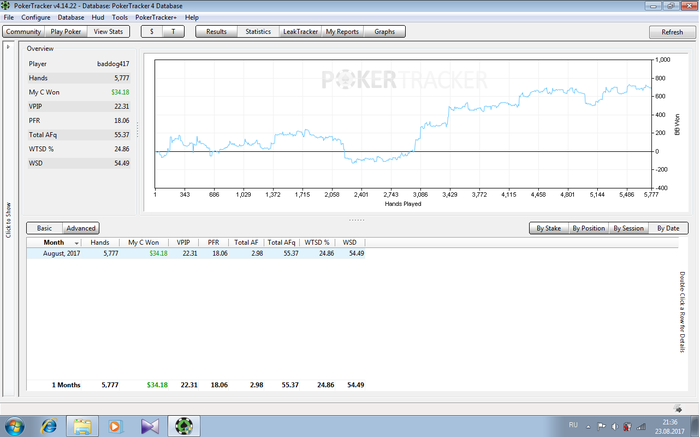Click the PokerTracker chip icon on taskbar
The image size is (700, 437).
[184, 426]
